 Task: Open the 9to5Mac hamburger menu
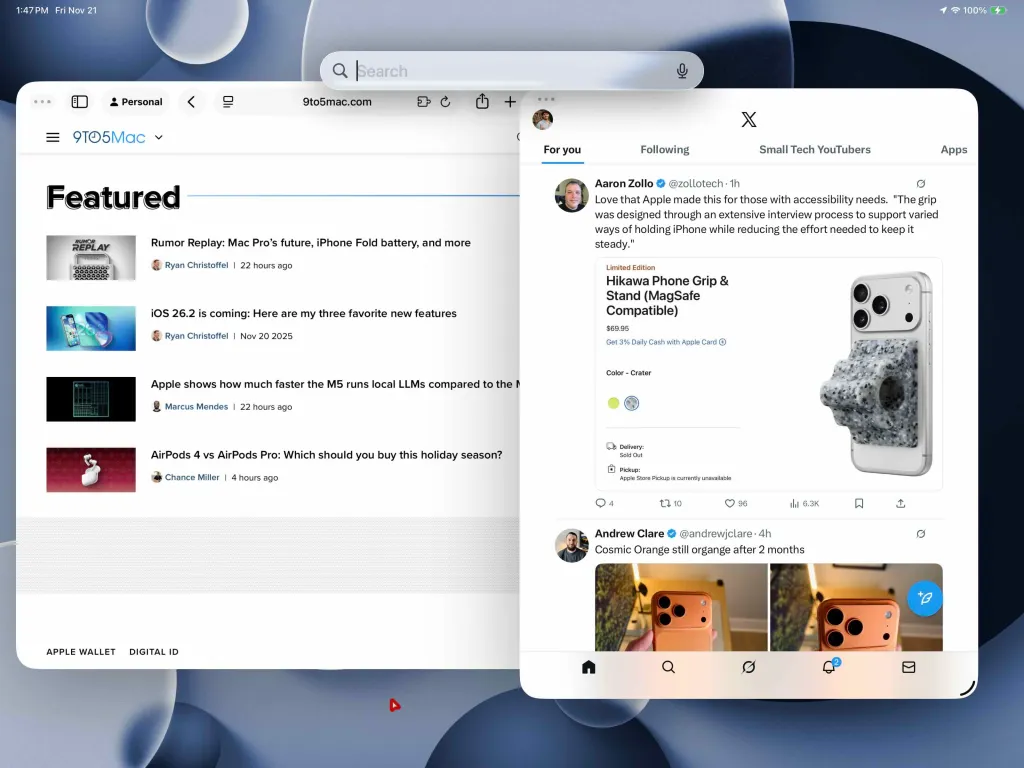point(53,138)
